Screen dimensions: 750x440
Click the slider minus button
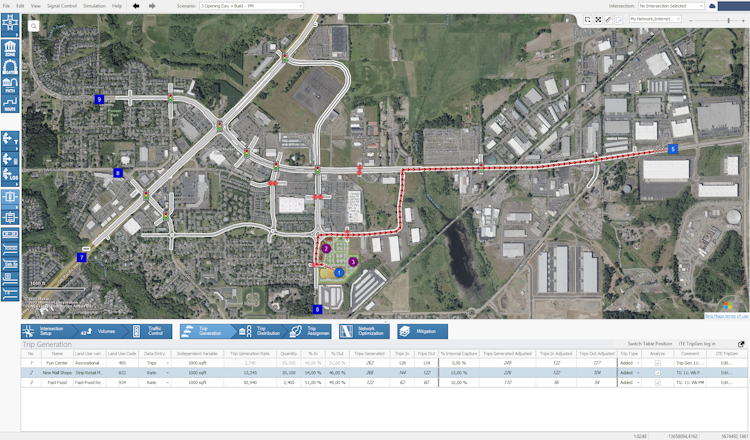pos(691,21)
